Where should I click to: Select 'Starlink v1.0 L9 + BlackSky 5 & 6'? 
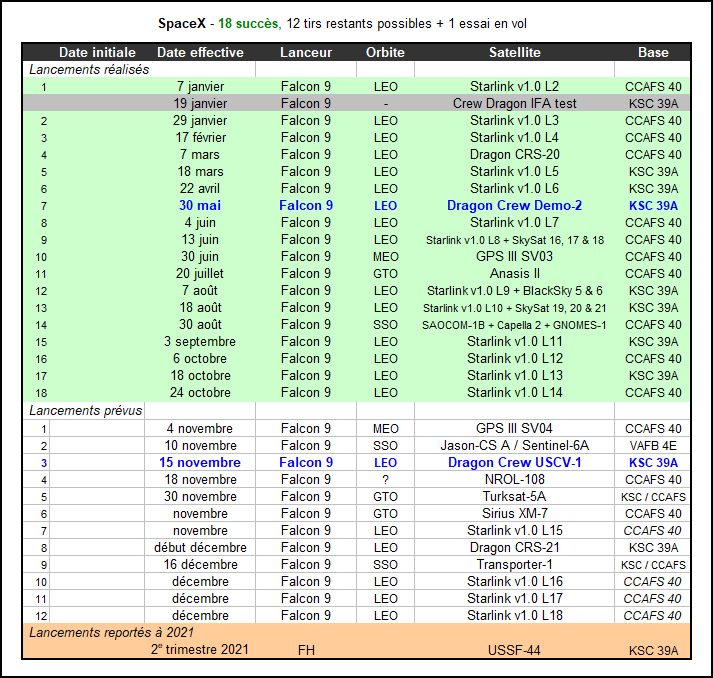[x=515, y=291]
